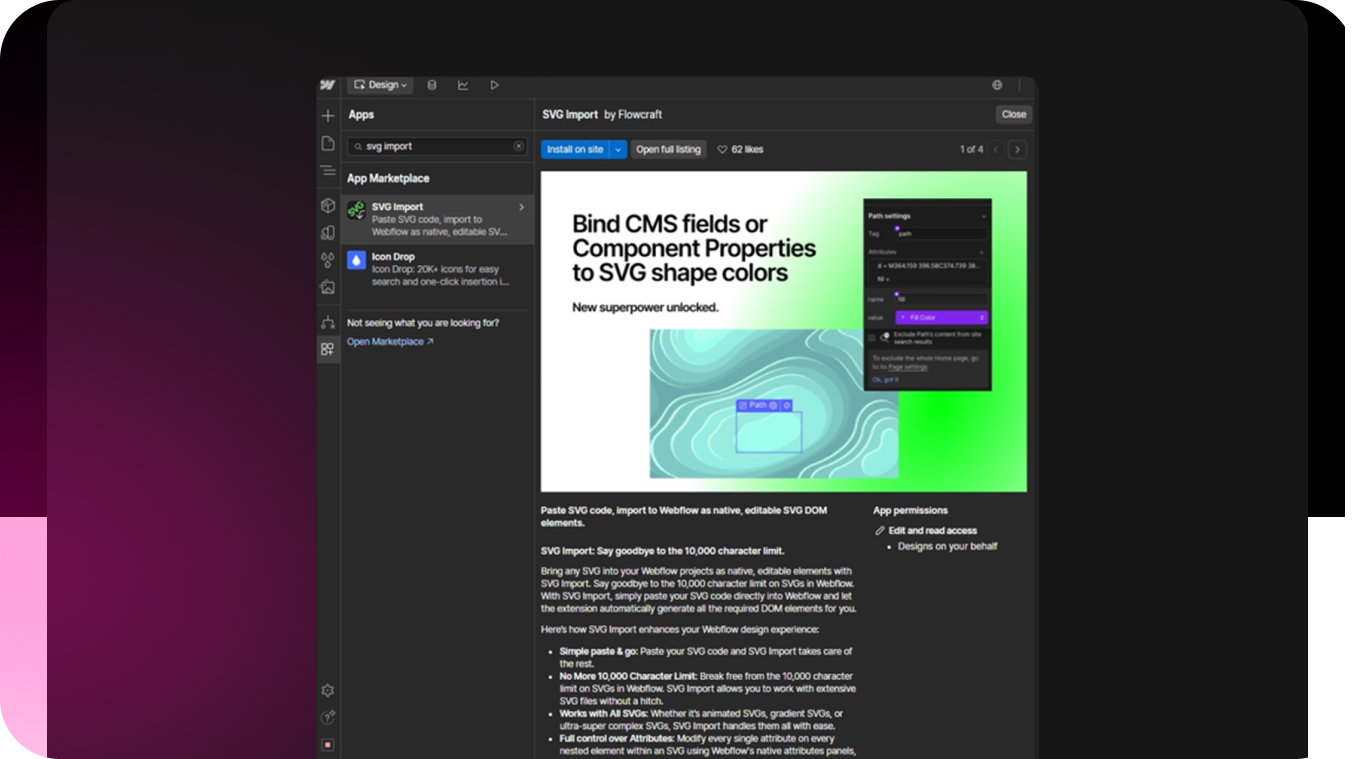1355x759 pixels.
Task: Click the '1 of 4' page counter
Action: [x=971, y=149]
